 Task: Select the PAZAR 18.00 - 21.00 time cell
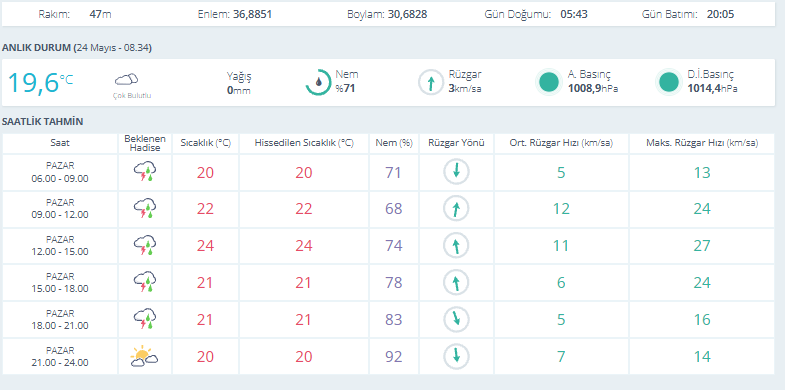(60, 319)
